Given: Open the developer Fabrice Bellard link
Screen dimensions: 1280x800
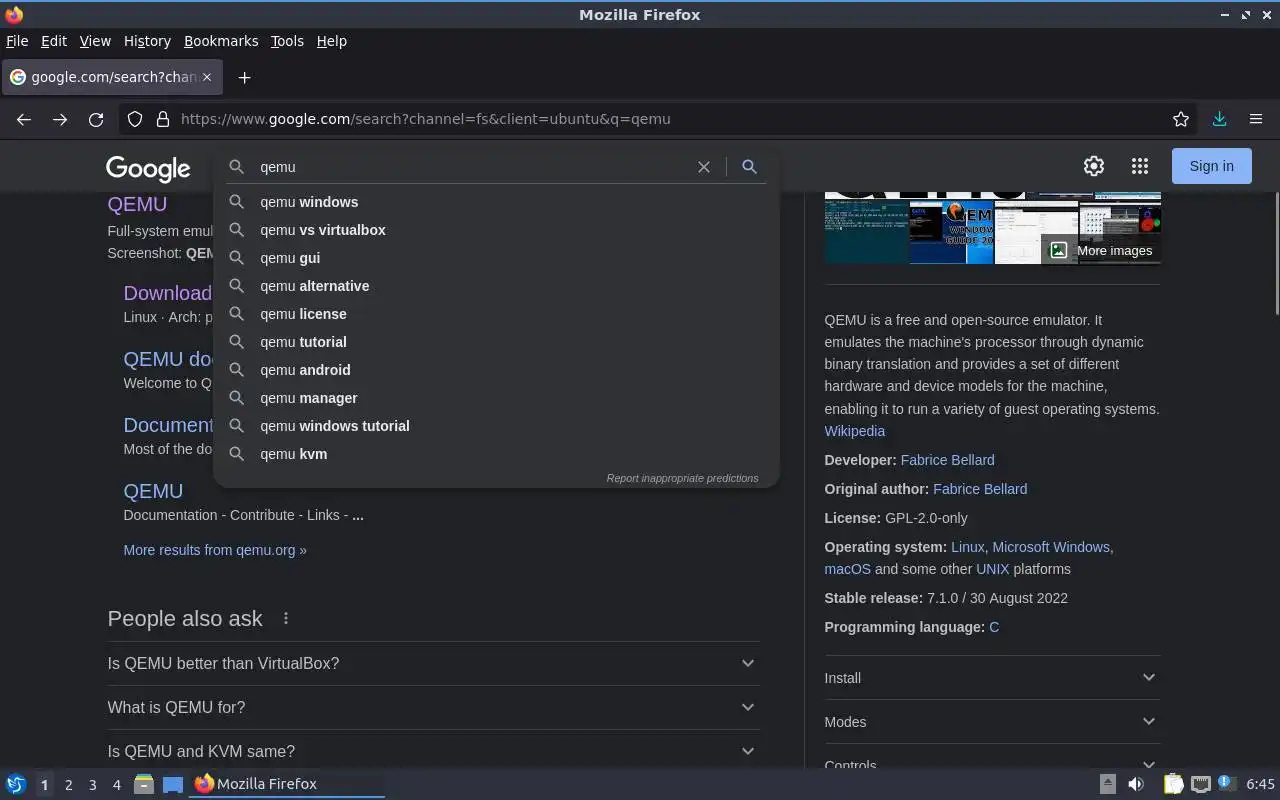Looking at the screenshot, I should [x=947, y=460].
